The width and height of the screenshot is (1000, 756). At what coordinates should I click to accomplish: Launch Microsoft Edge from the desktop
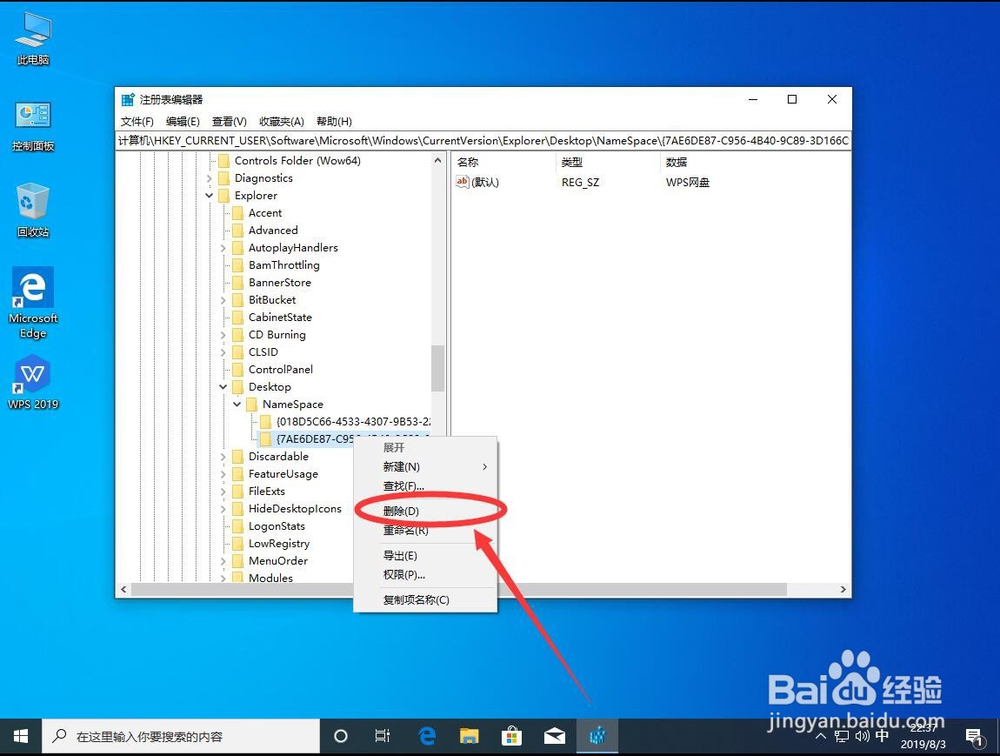point(33,302)
